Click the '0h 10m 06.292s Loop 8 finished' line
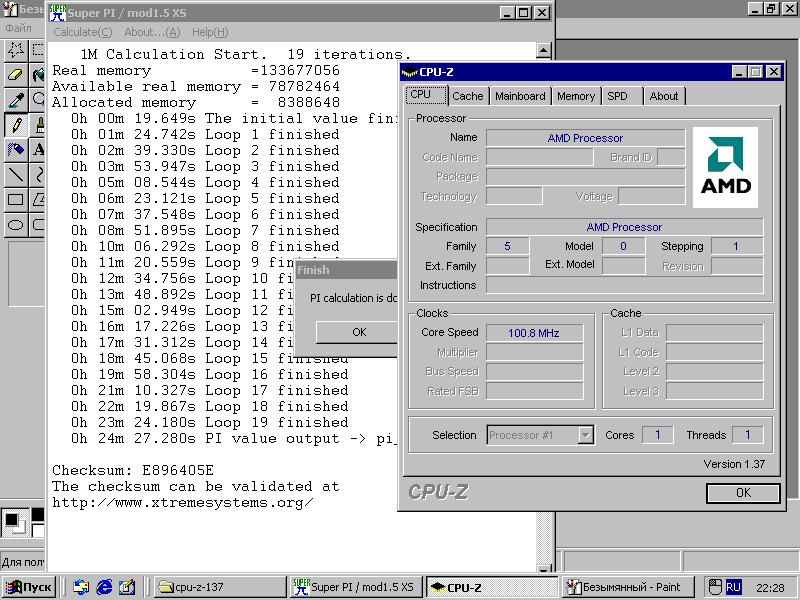This screenshot has height=600, width=800. click(205, 246)
